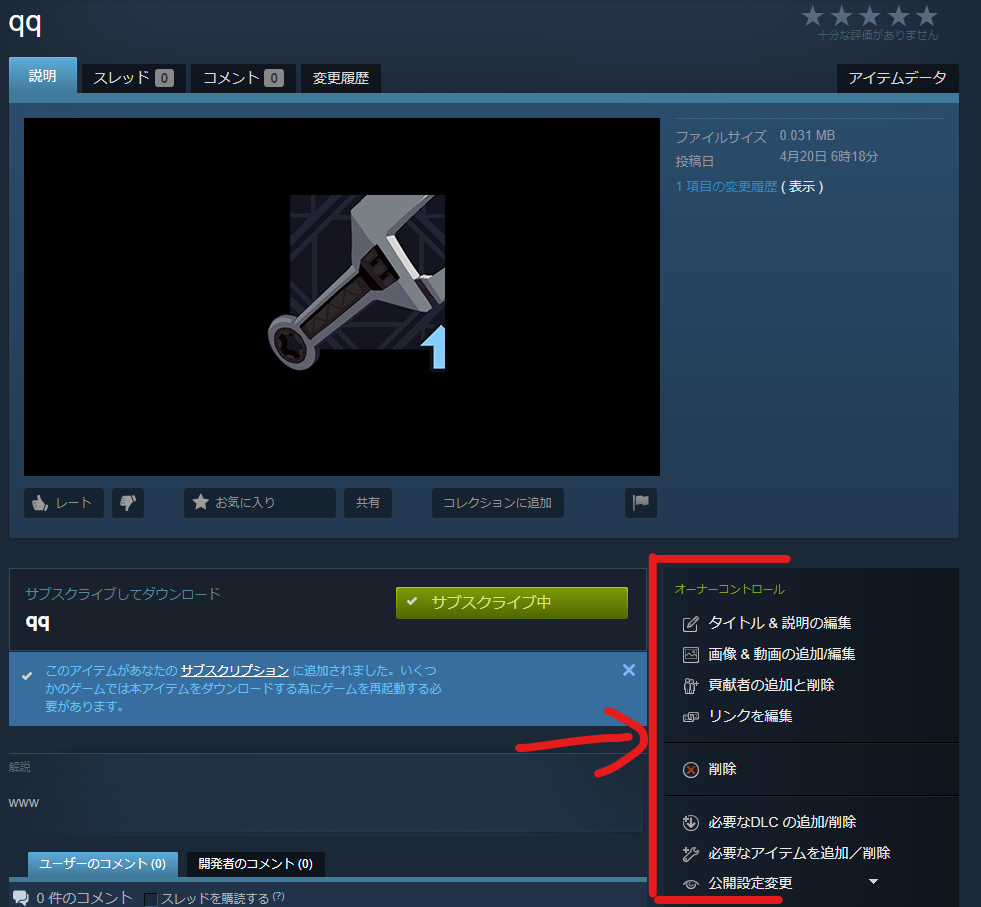Open the 説明 tab
This screenshot has height=907, width=981.
pyautogui.click(x=43, y=76)
